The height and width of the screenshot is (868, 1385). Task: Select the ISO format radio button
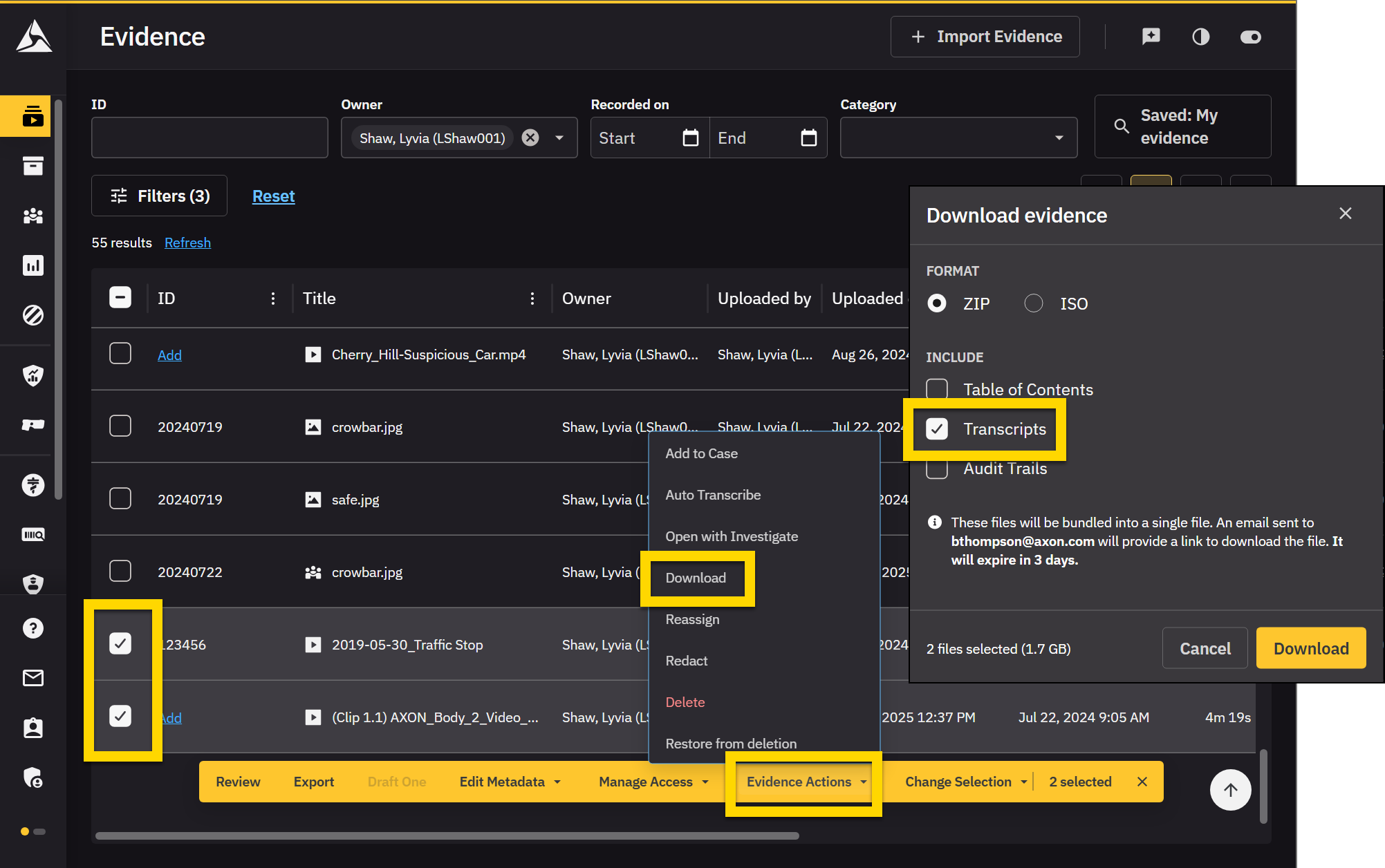[x=1034, y=303]
